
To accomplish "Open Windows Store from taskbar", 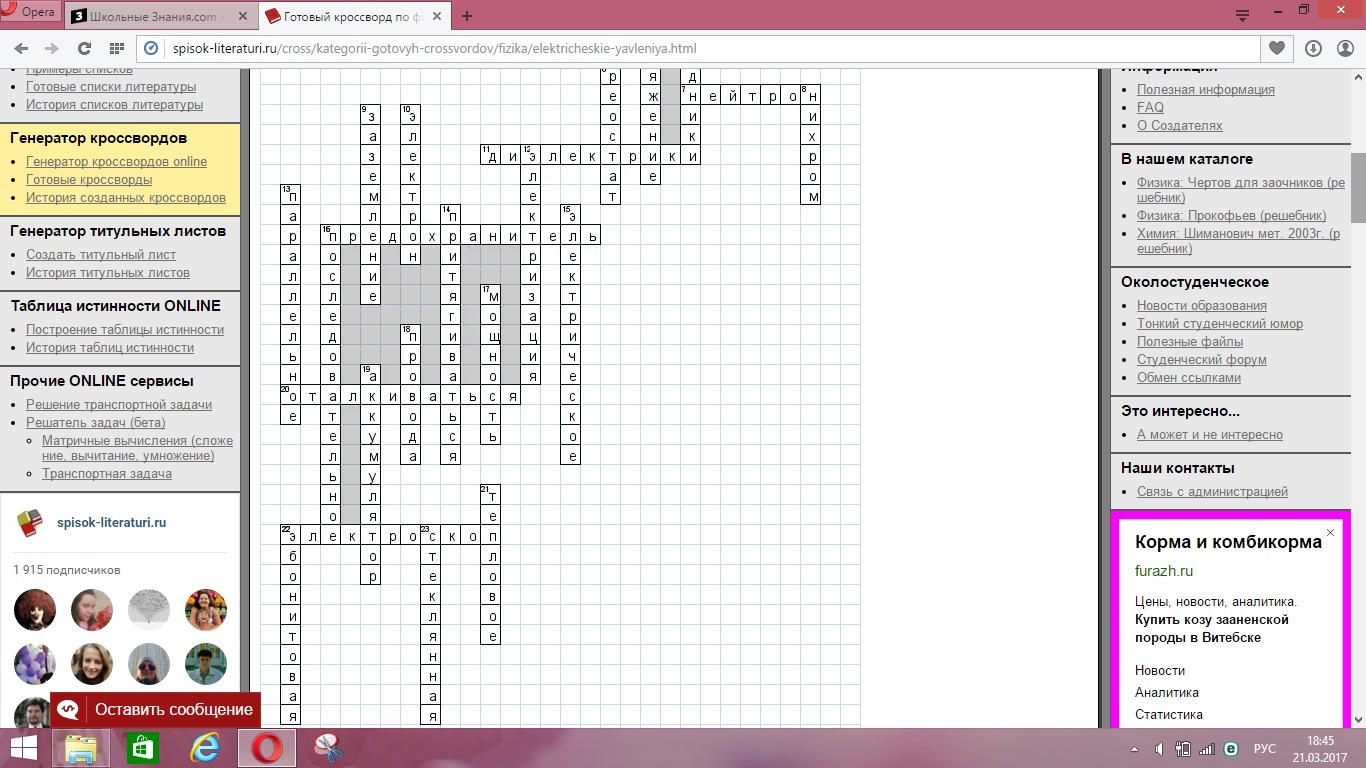I will [142, 748].
